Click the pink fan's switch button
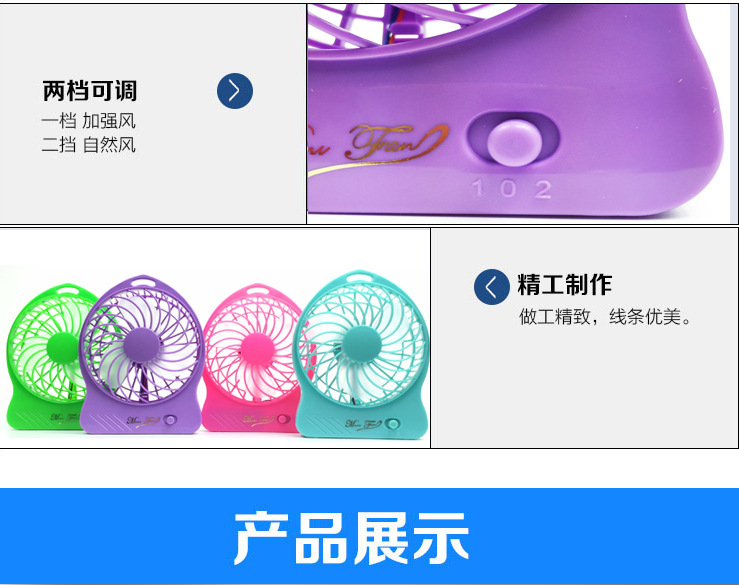 click(x=283, y=419)
